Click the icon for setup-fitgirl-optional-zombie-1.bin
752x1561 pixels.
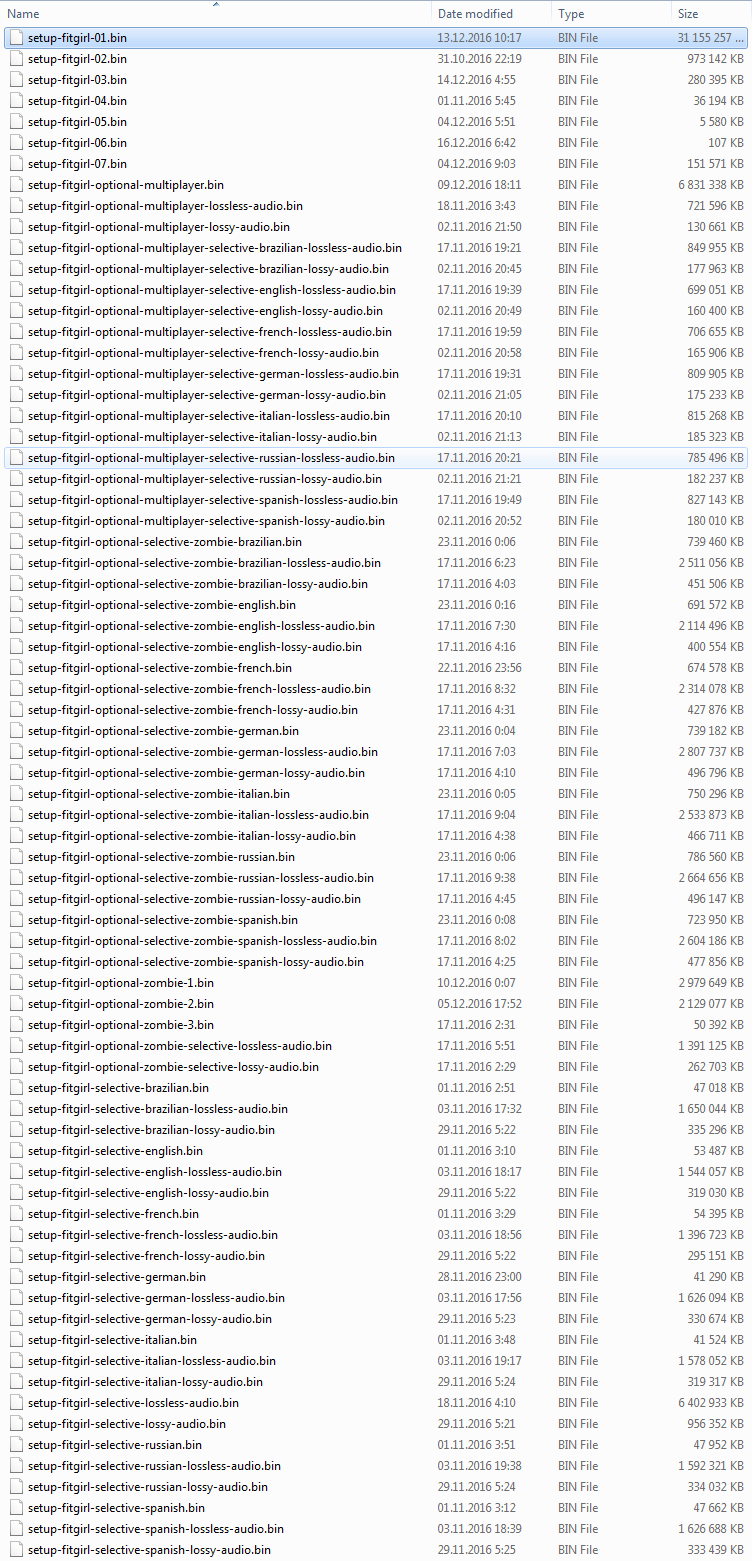[x=16, y=983]
